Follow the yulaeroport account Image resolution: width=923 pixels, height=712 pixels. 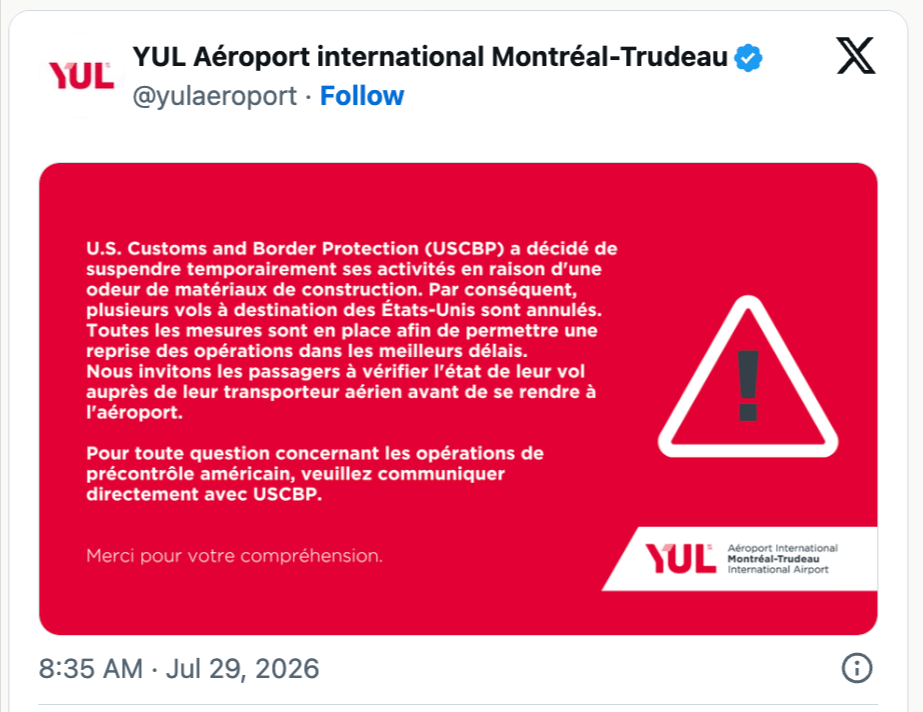point(362,95)
